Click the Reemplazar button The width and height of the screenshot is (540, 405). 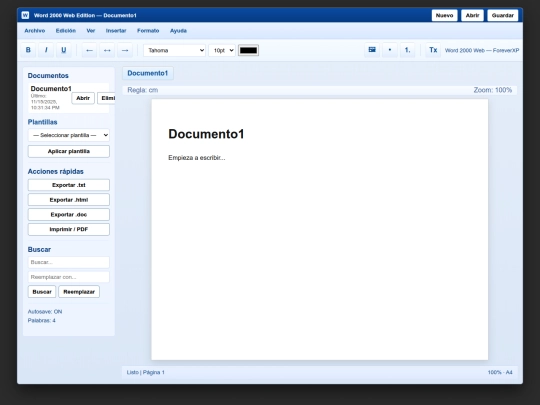(x=79, y=292)
